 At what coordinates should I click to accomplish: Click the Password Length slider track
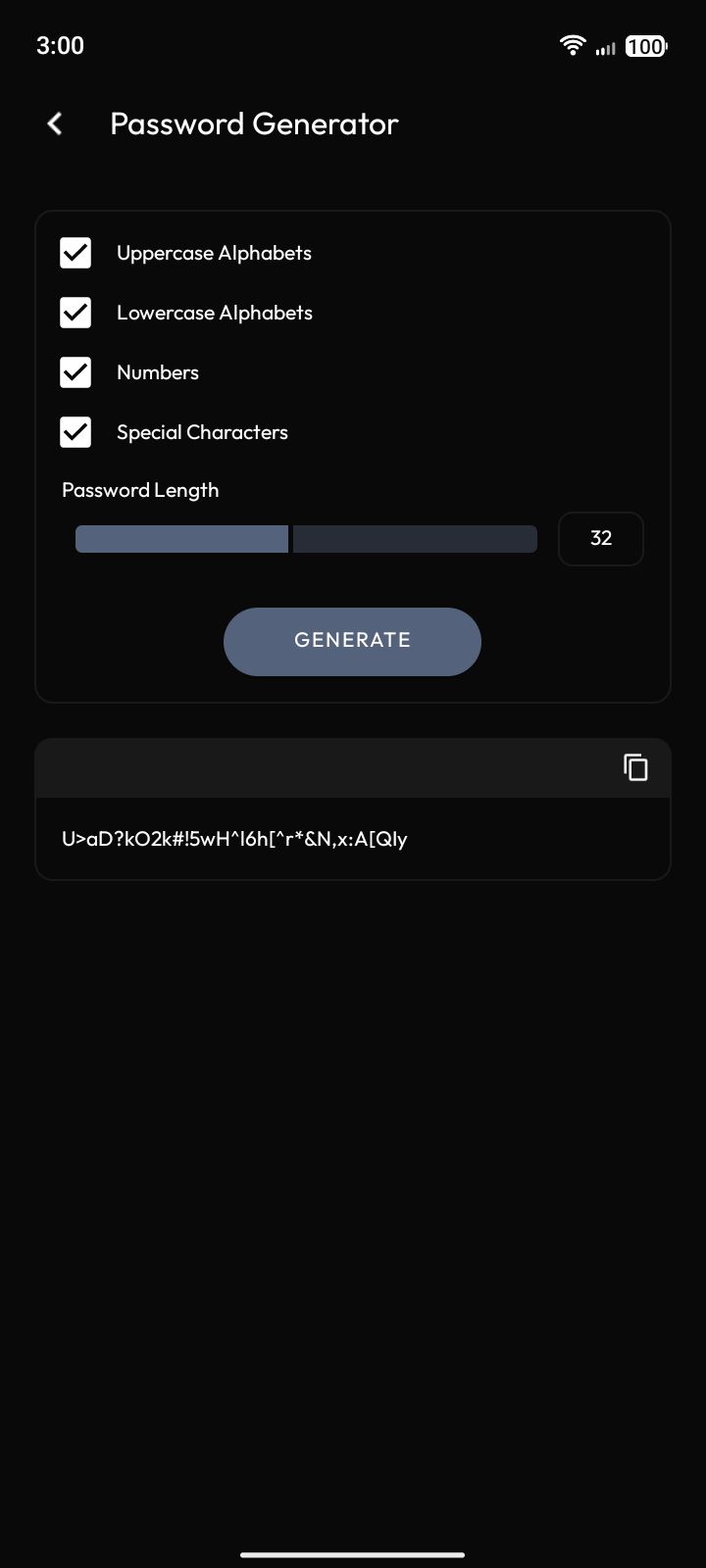tap(306, 539)
